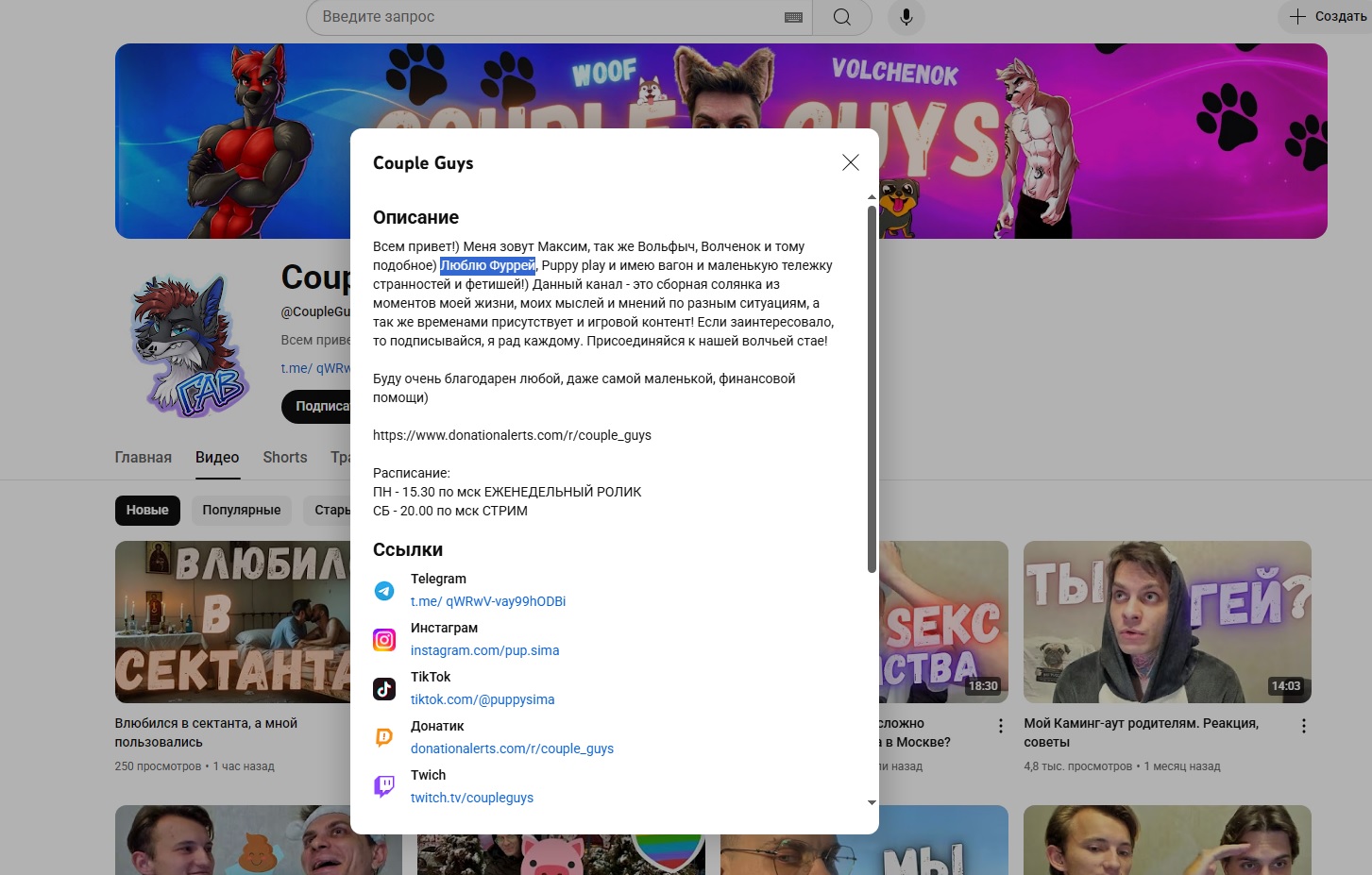This screenshot has height=875, width=1372.
Task: Click text 'СБ - 20.00 по мск СТРИМ'
Action: pos(450,511)
